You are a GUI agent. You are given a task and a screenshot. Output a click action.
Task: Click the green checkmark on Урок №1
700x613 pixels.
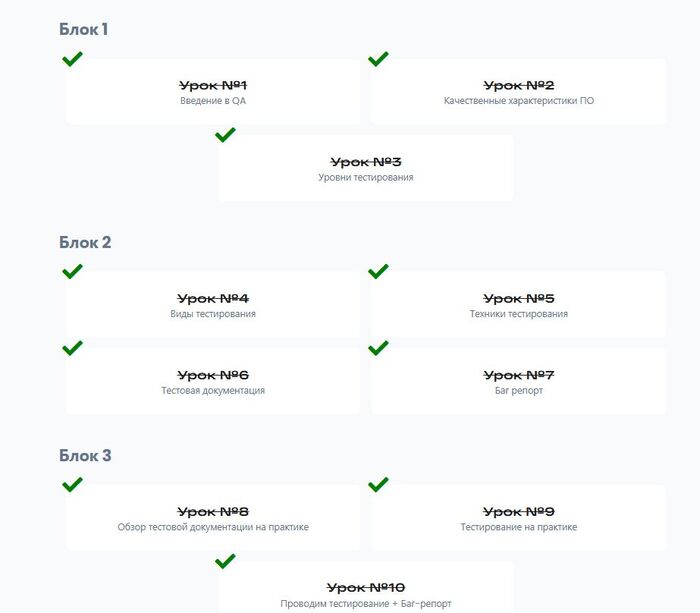(73, 59)
